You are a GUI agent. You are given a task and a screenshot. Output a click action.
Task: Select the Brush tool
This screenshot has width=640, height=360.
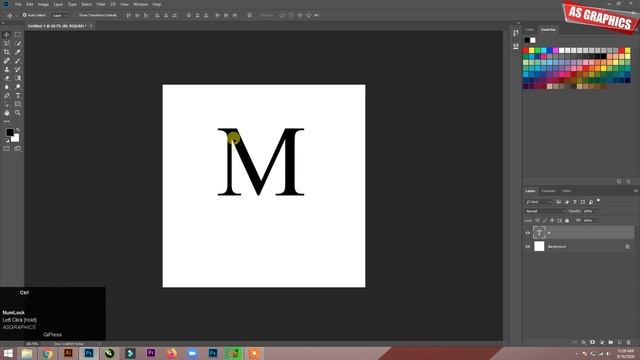pos(18,61)
